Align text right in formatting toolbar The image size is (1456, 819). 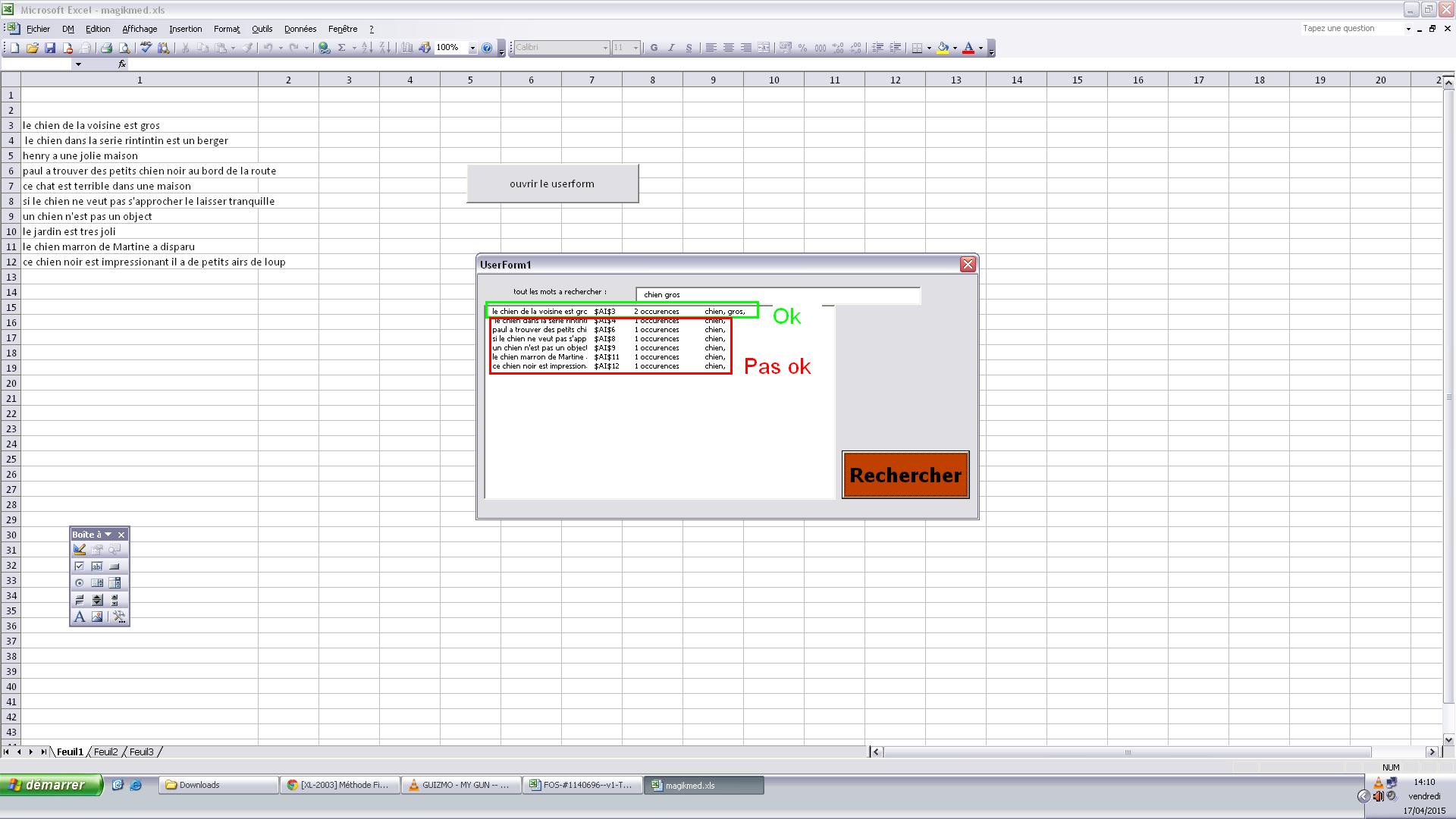coord(746,48)
